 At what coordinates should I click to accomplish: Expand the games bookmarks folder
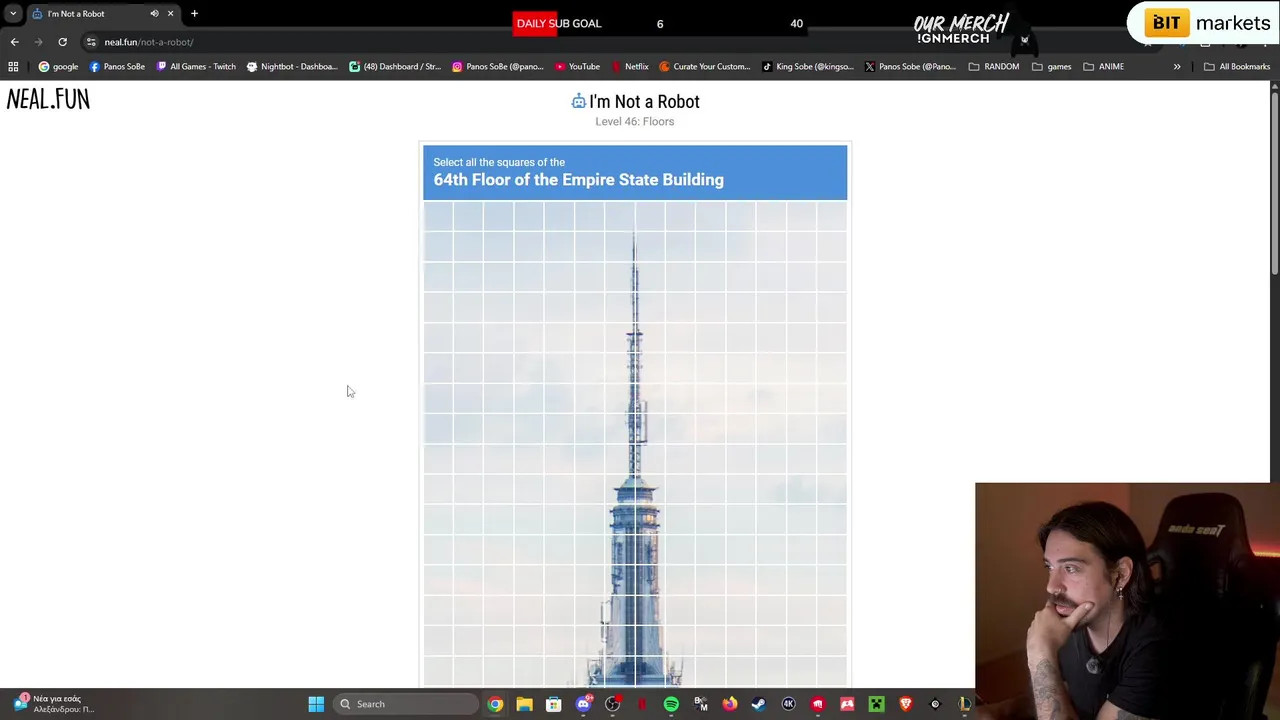click(x=1052, y=67)
